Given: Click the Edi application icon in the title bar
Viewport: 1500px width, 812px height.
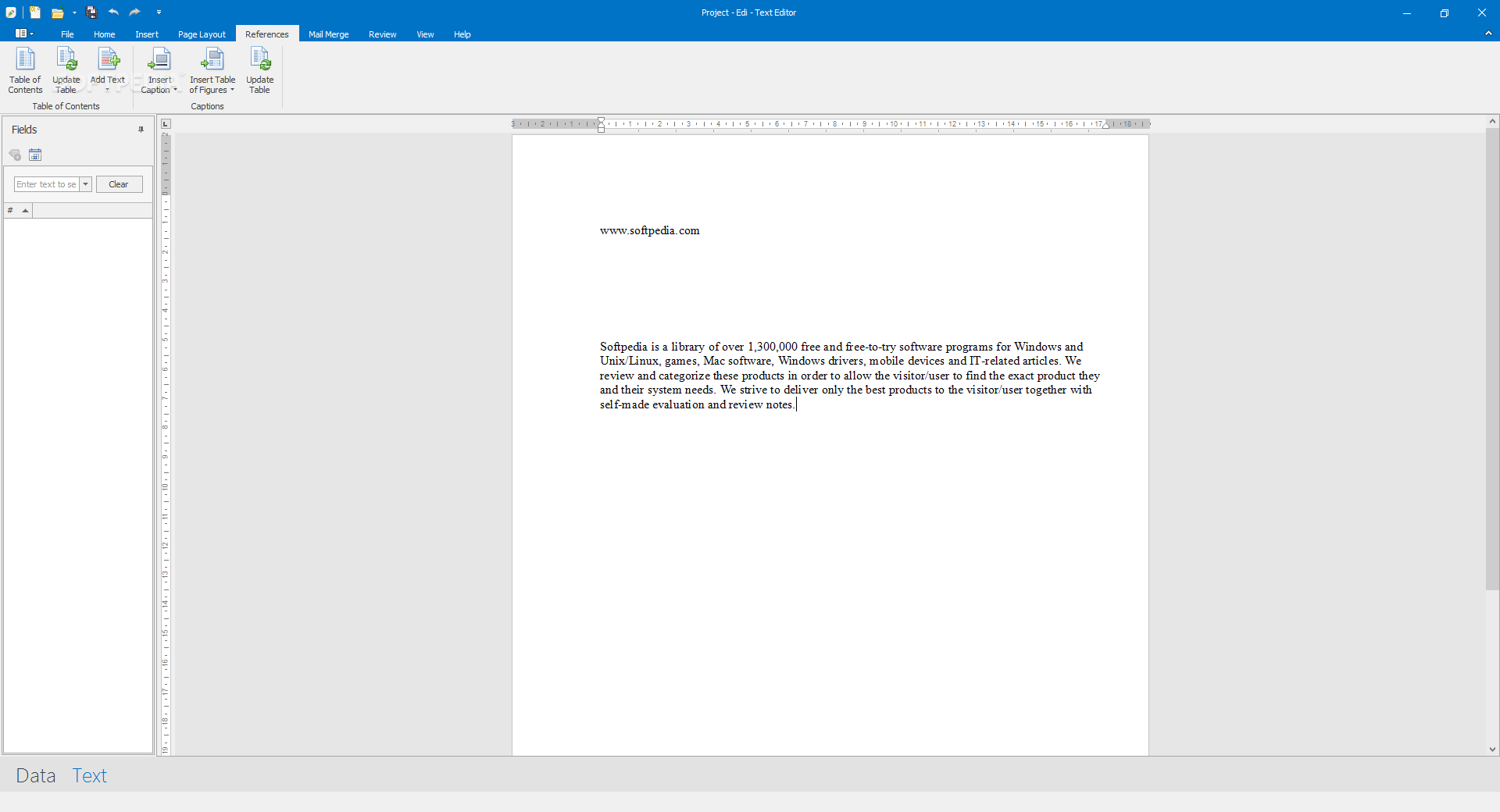Looking at the screenshot, I should [x=11, y=12].
